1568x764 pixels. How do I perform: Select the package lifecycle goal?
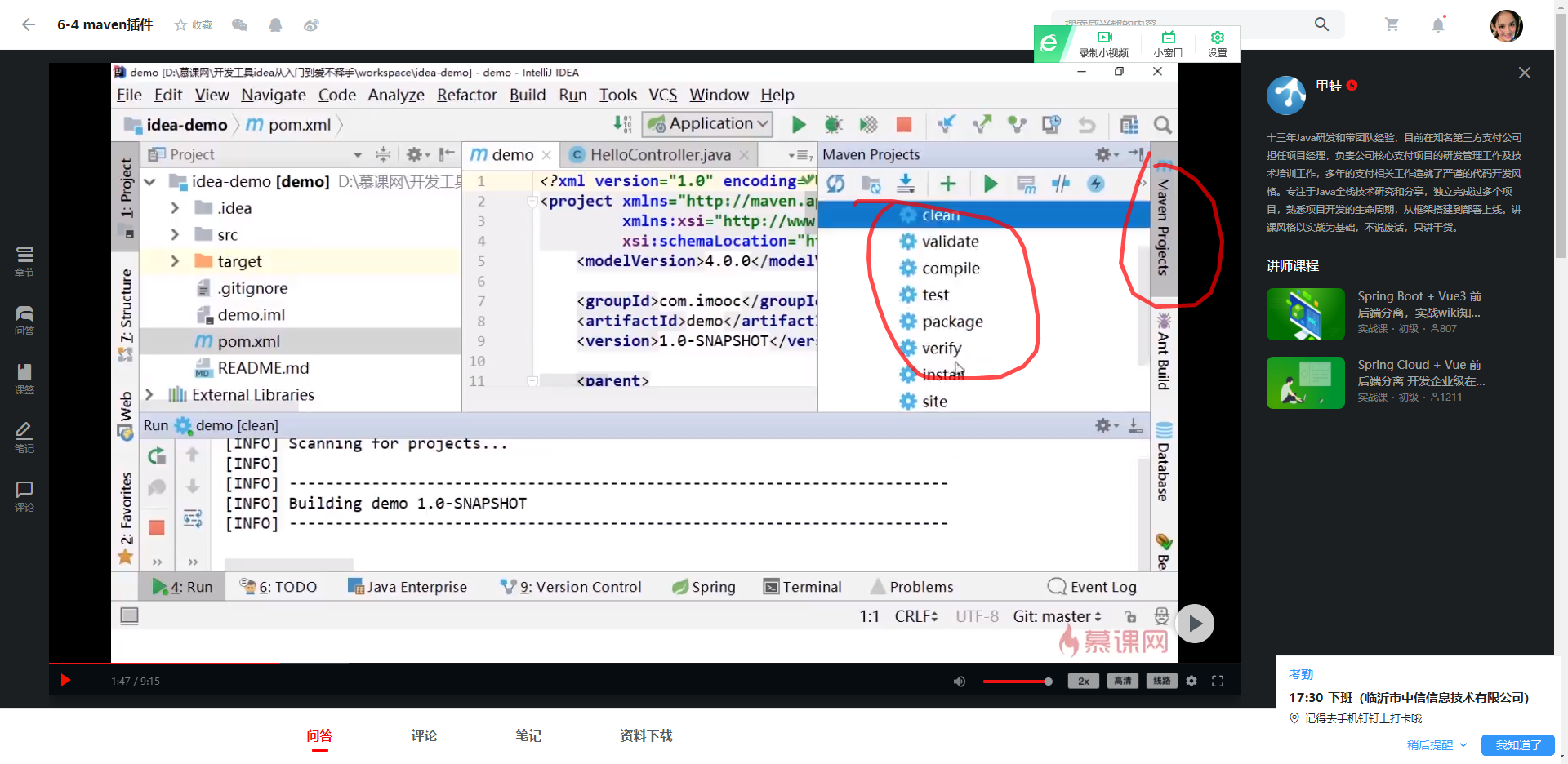point(952,322)
